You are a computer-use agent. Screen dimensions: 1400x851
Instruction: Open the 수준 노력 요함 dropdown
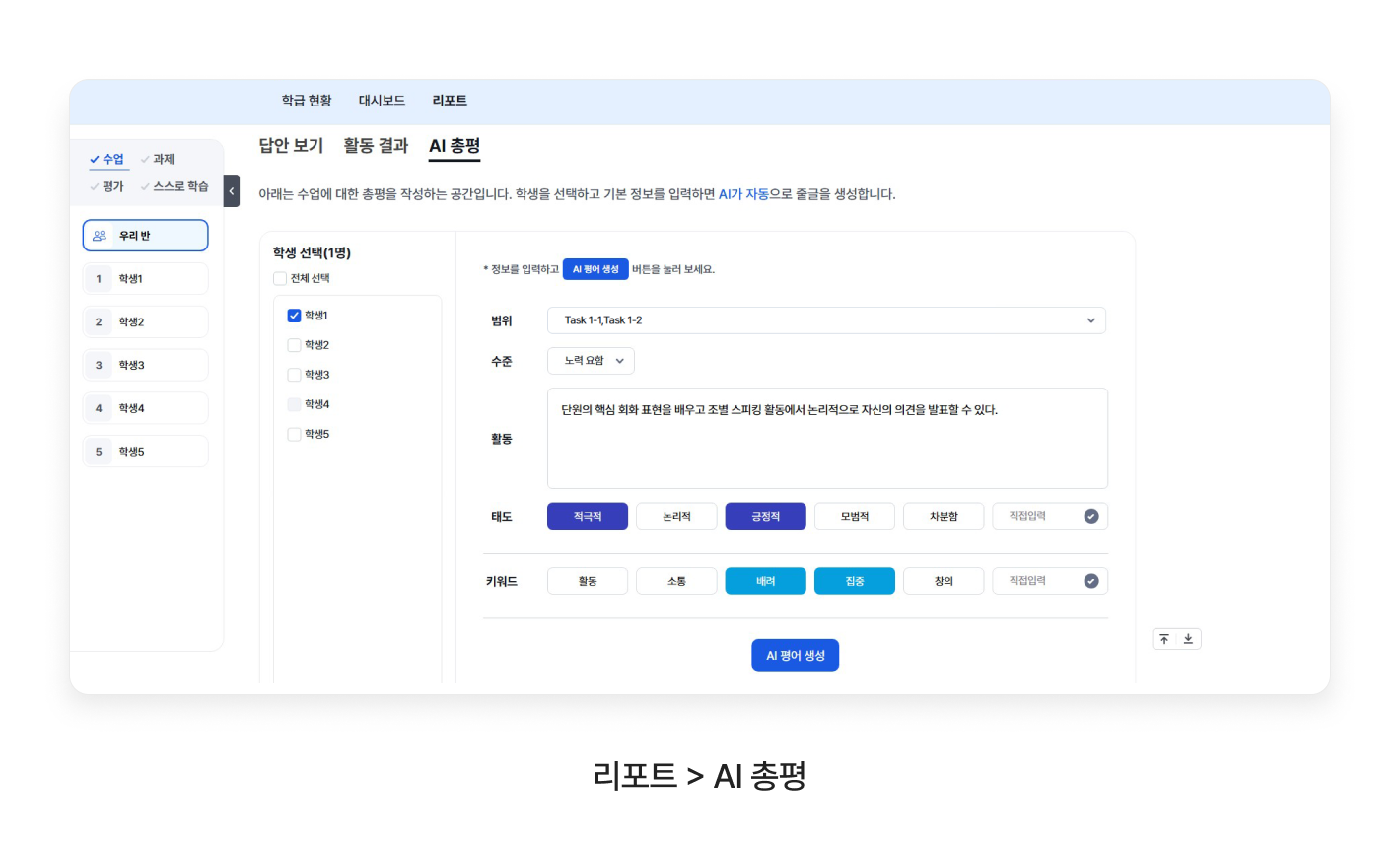point(591,361)
